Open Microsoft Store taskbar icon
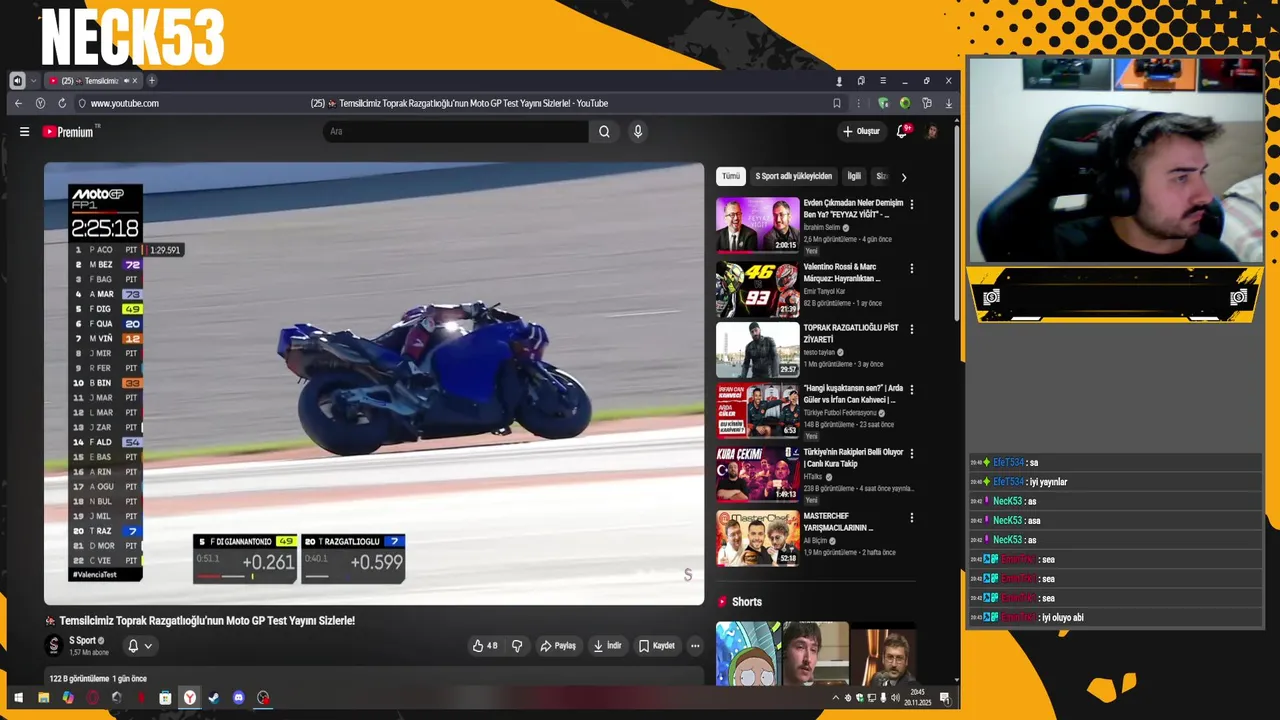This screenshot has width=1280, height=720. (x=165, y=698)
